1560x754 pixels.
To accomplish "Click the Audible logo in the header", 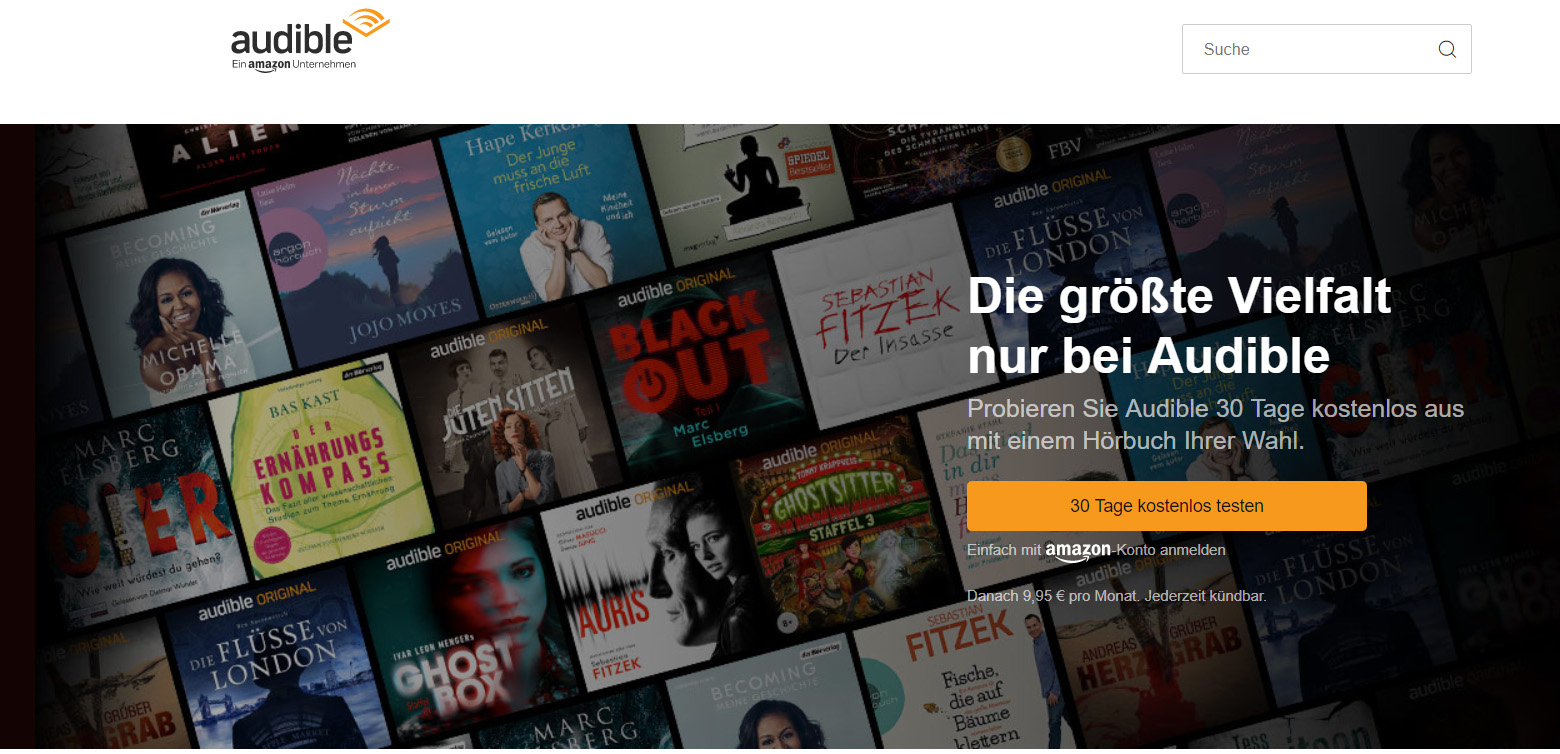I will click(310, 41).
